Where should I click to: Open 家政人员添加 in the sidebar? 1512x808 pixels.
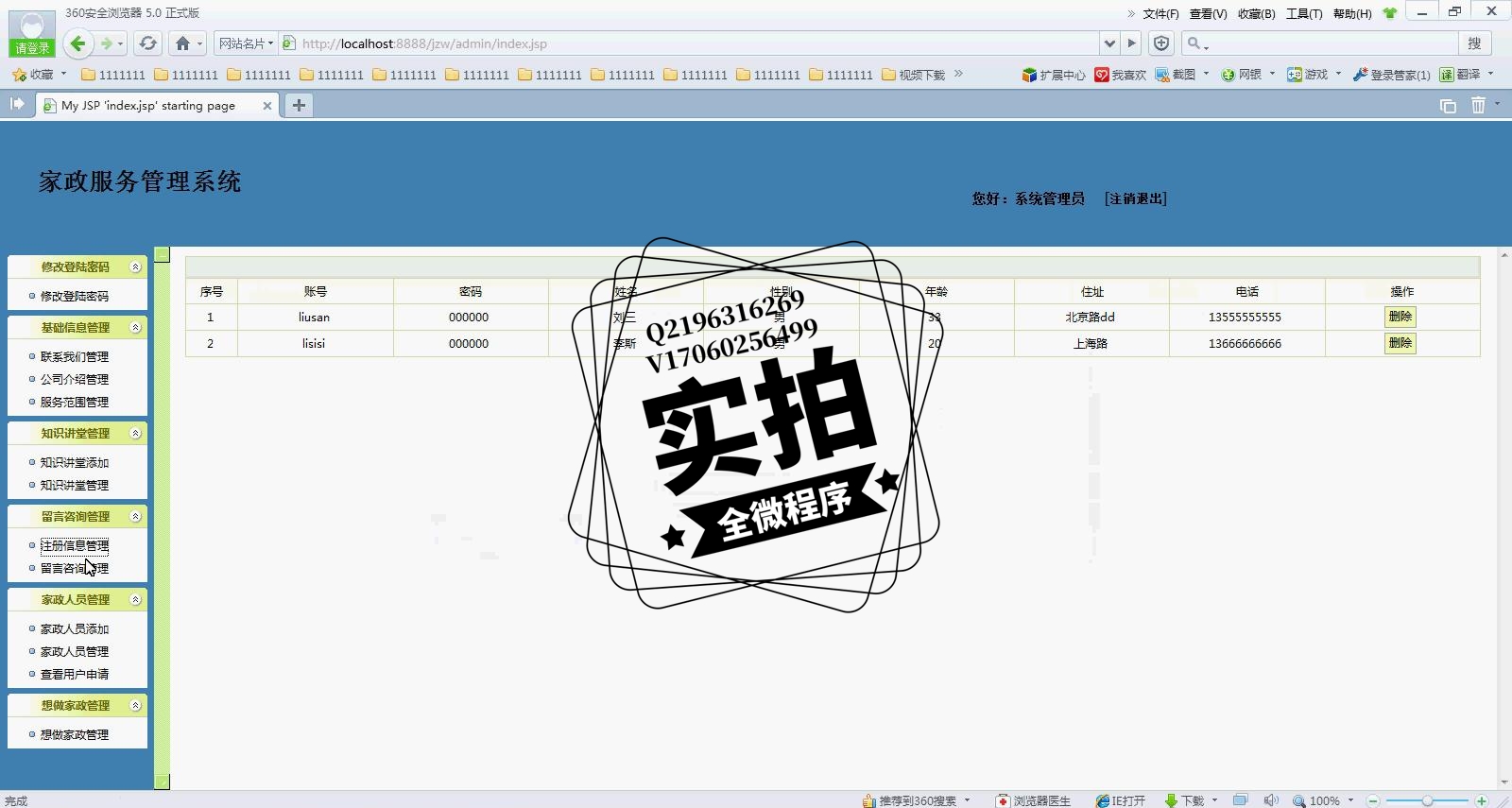75,628
